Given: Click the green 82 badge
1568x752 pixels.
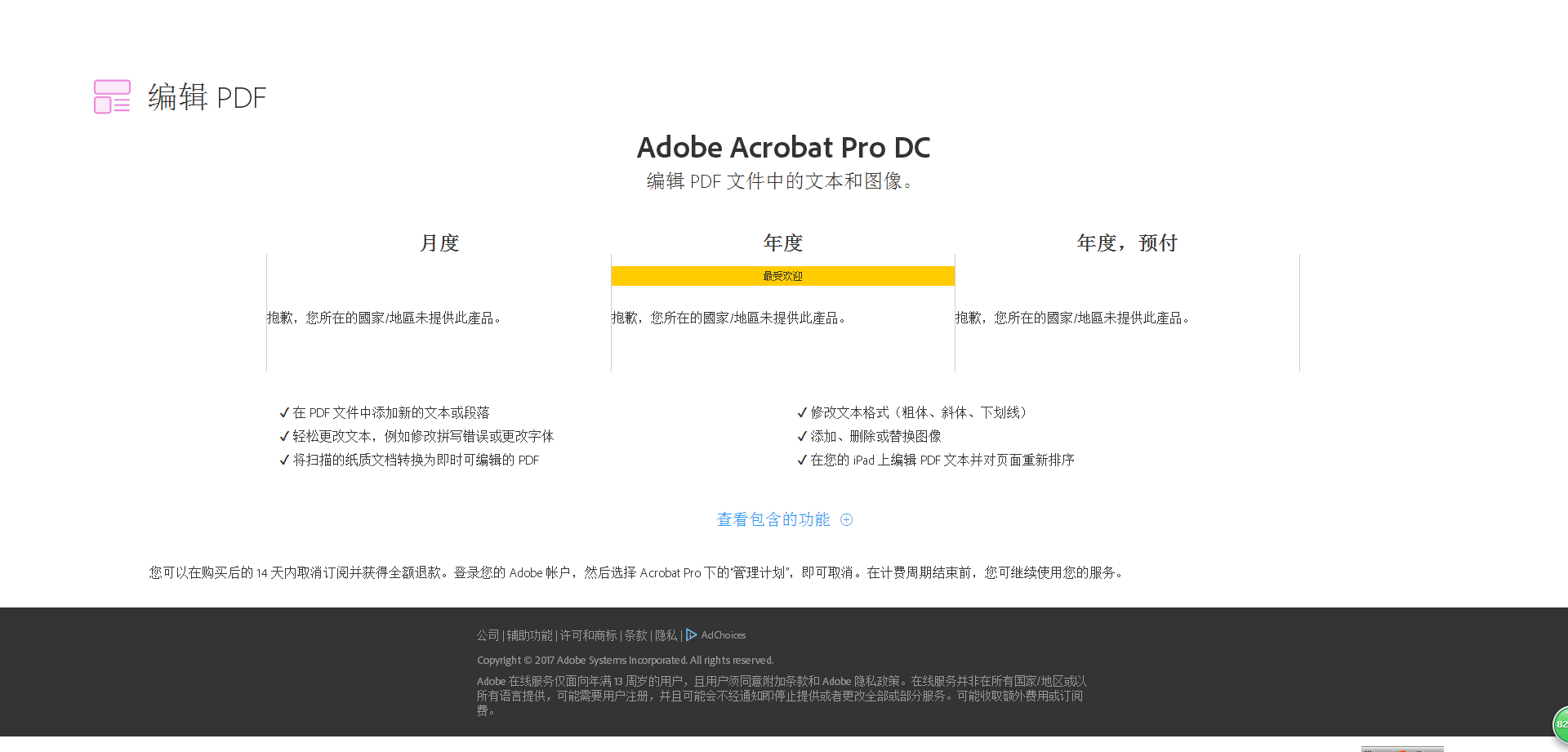Looking at the screenshot, I should tap(1560, 724).
